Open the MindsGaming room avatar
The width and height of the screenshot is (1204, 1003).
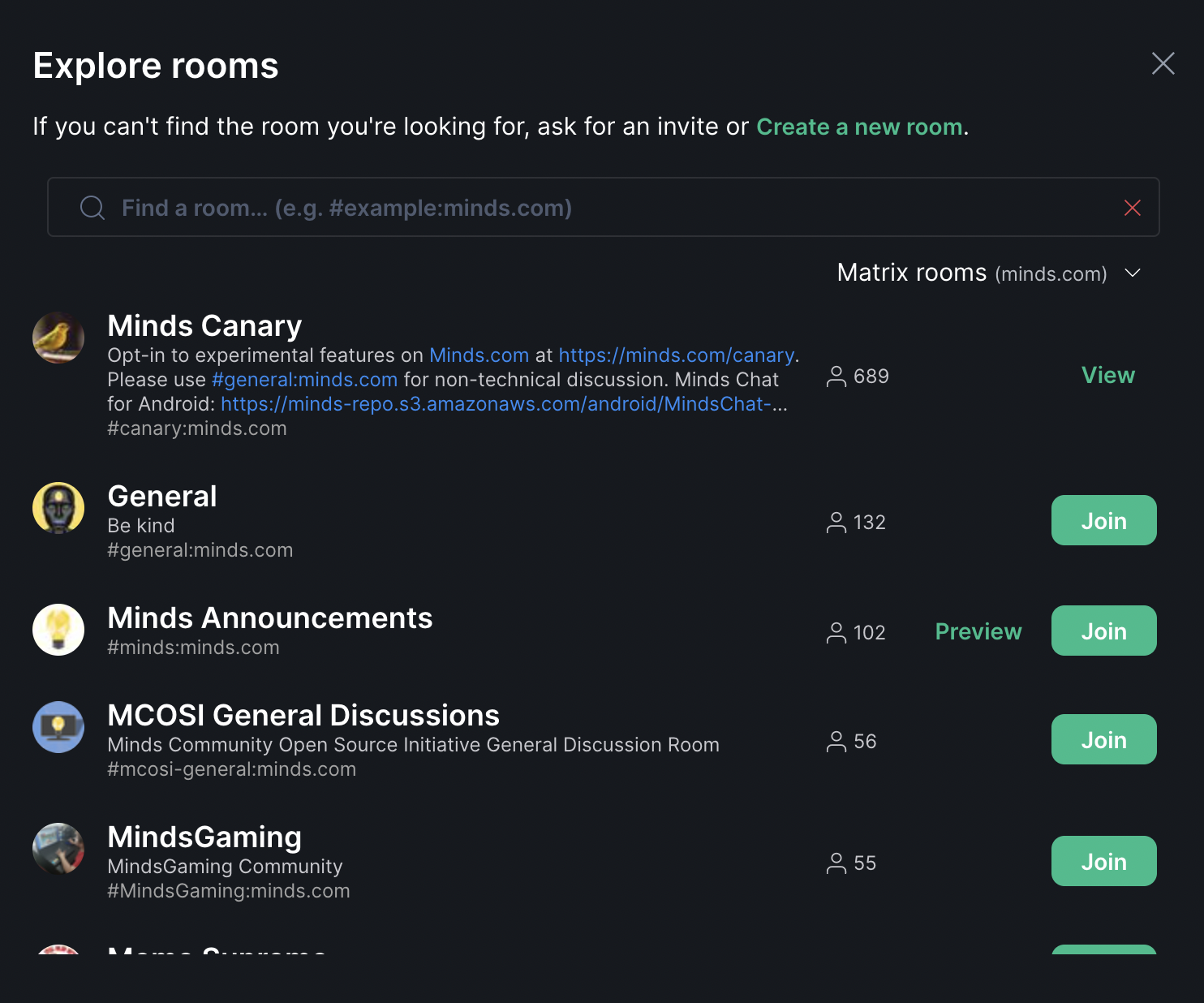[58, 849]
